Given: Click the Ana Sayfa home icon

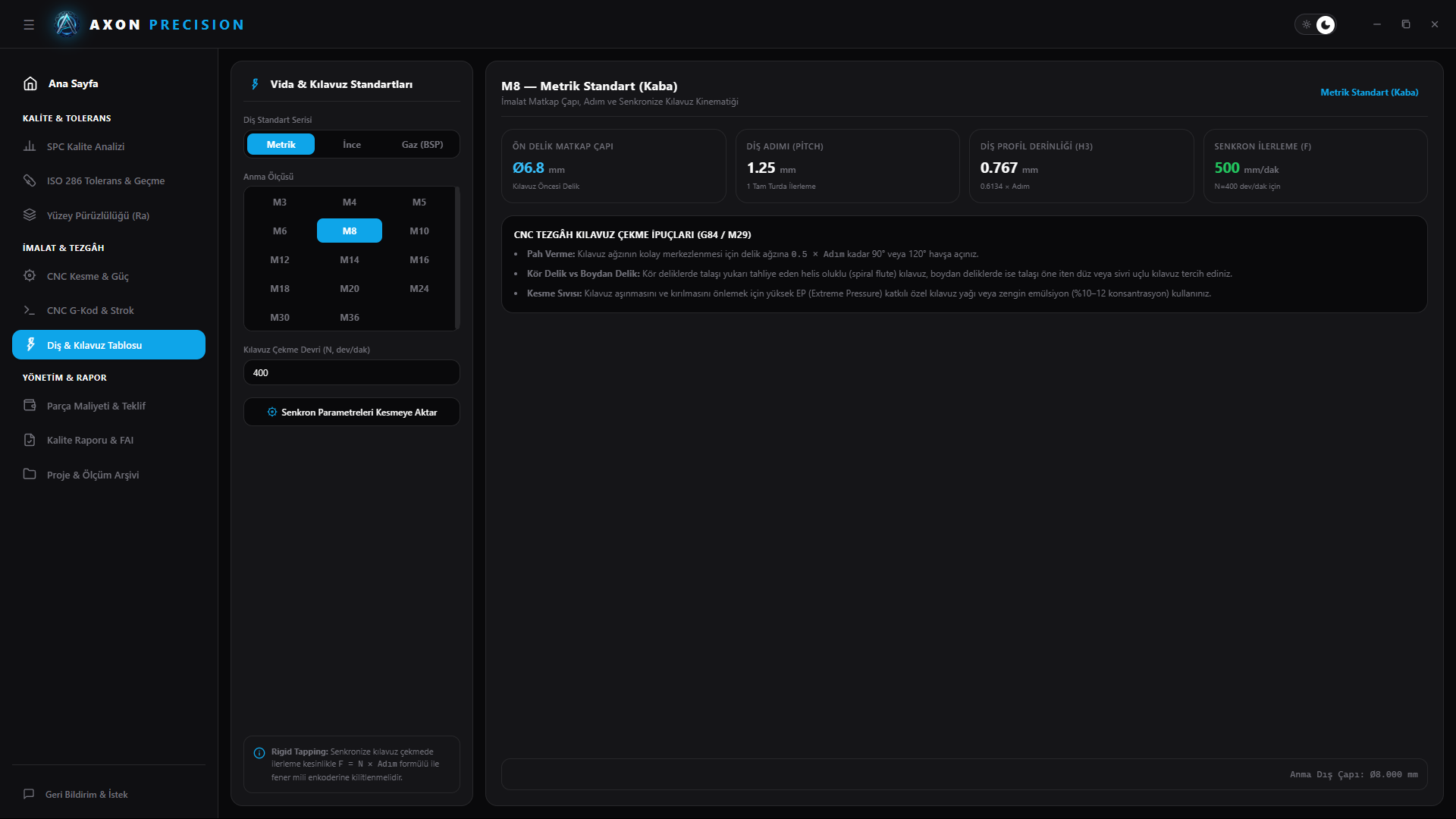Looking at the screenshot, I should [30, 83].
